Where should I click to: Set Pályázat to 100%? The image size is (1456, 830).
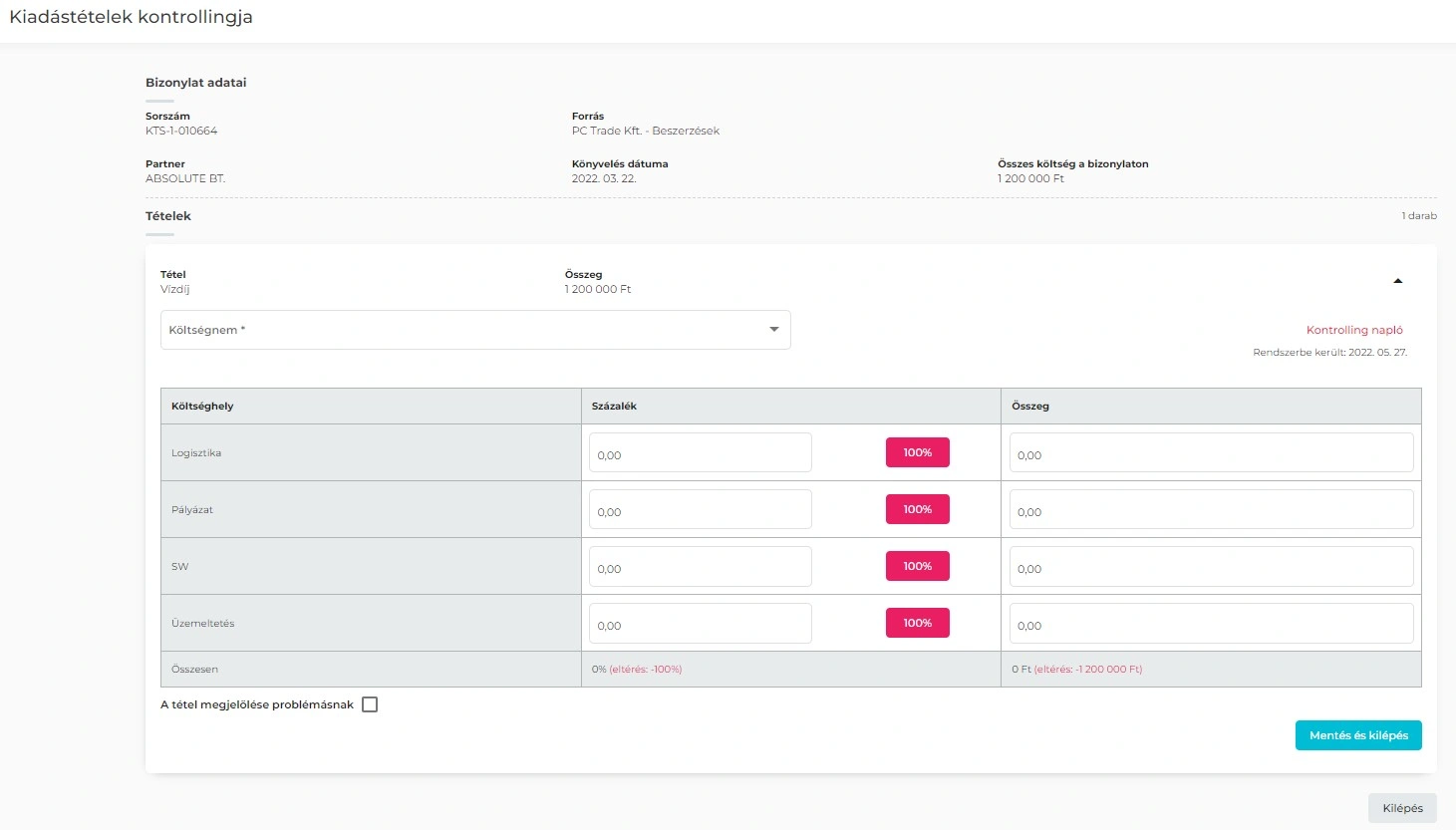[x=917, y=509]
